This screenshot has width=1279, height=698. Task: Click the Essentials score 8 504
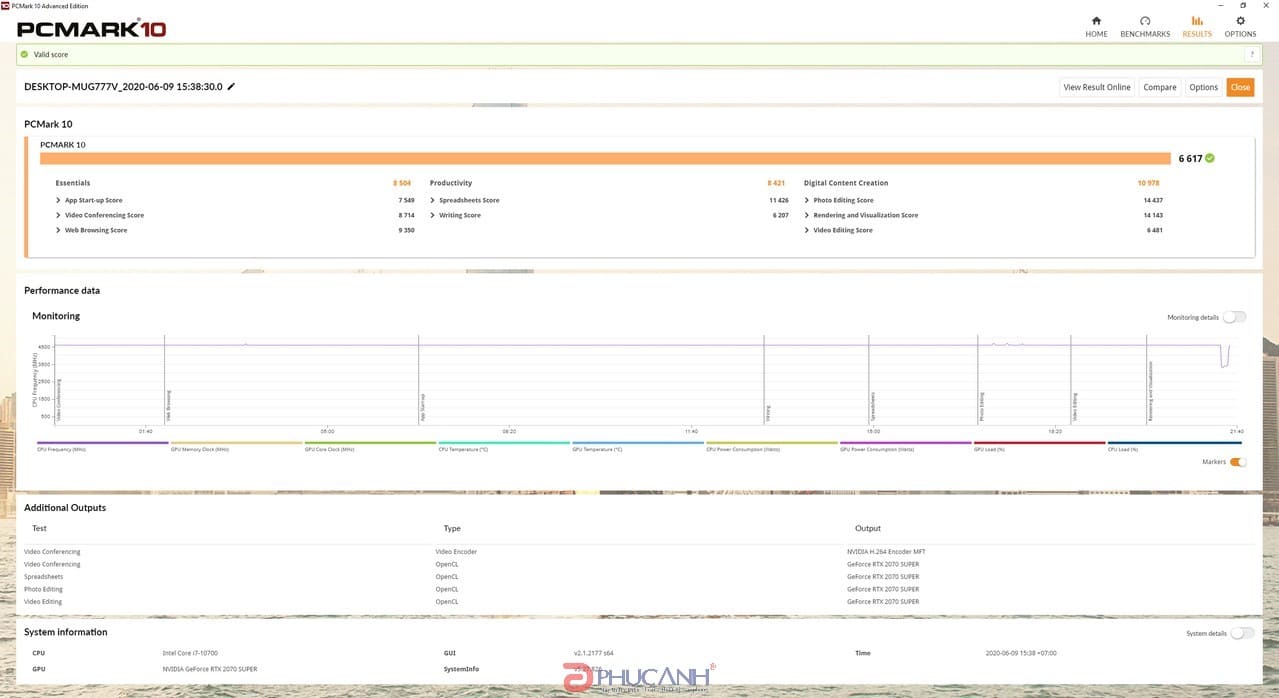[402, 183]
